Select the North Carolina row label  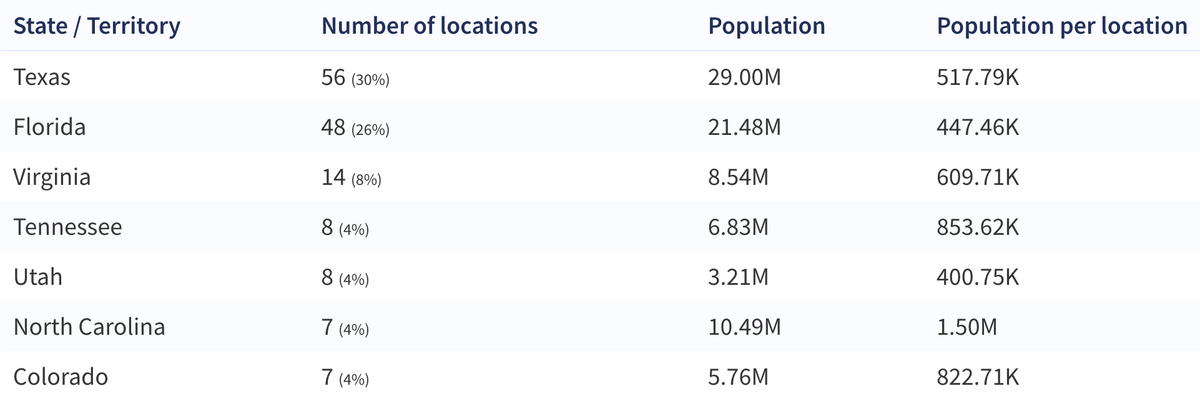pos(89,328)
